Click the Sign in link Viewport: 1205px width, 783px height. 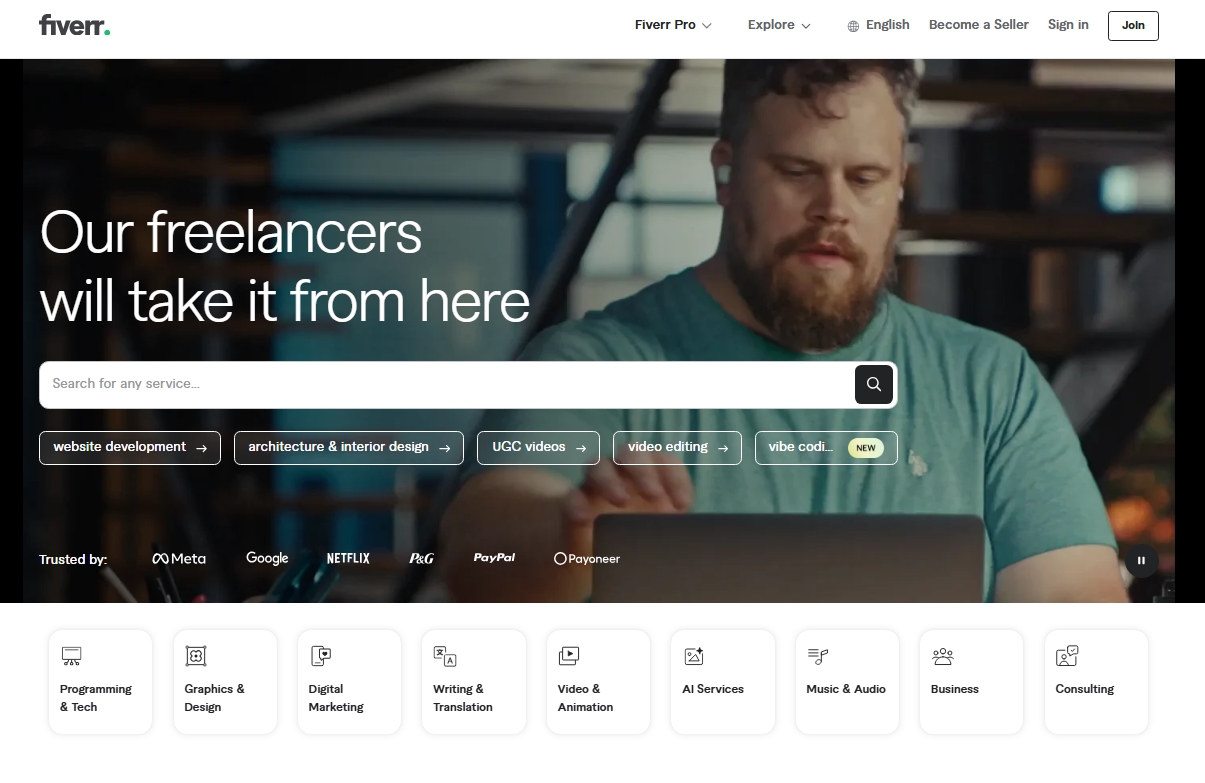(x=1068, y=25)
